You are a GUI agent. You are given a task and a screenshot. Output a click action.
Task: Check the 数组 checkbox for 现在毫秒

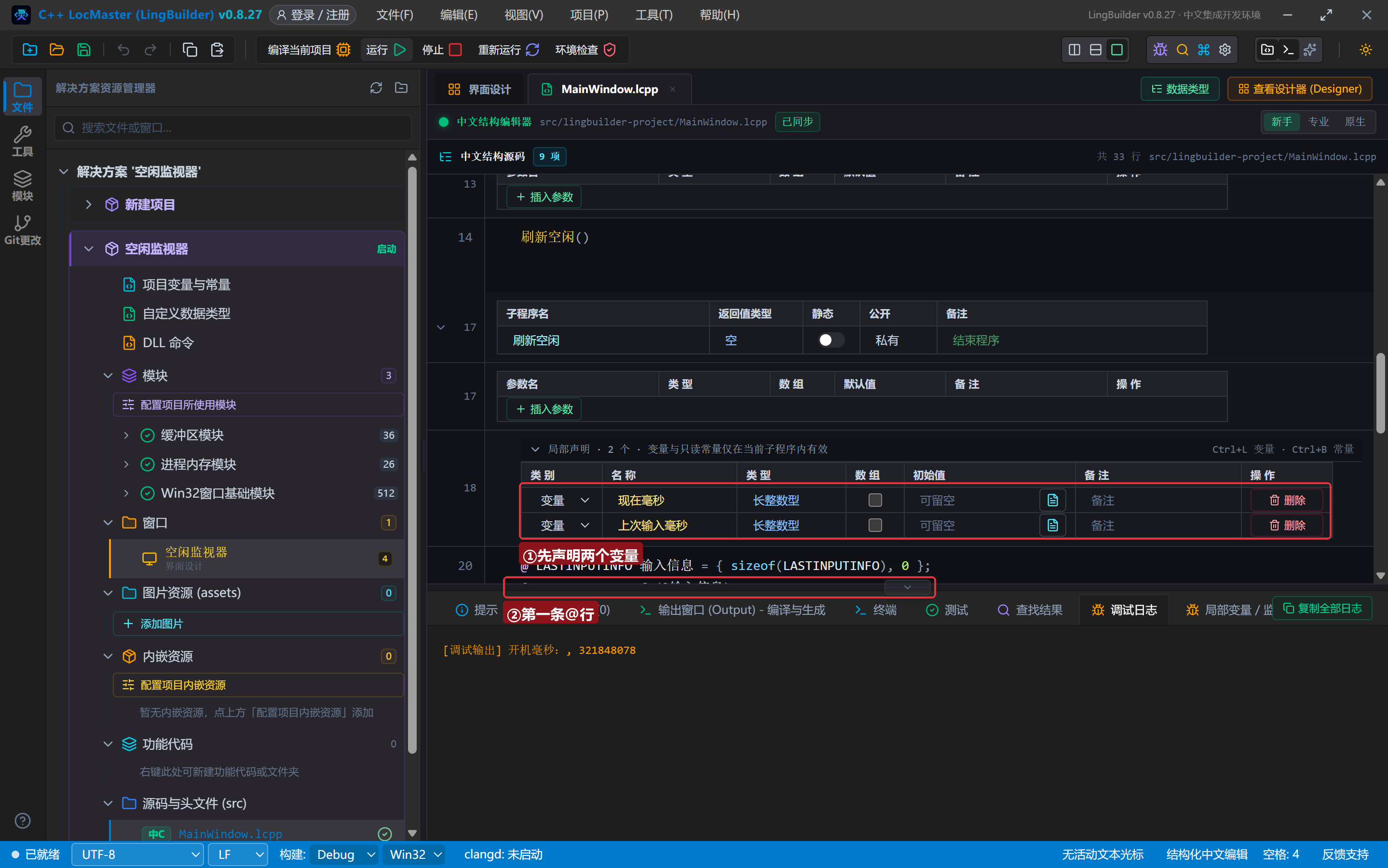click(x=875, y=500)
